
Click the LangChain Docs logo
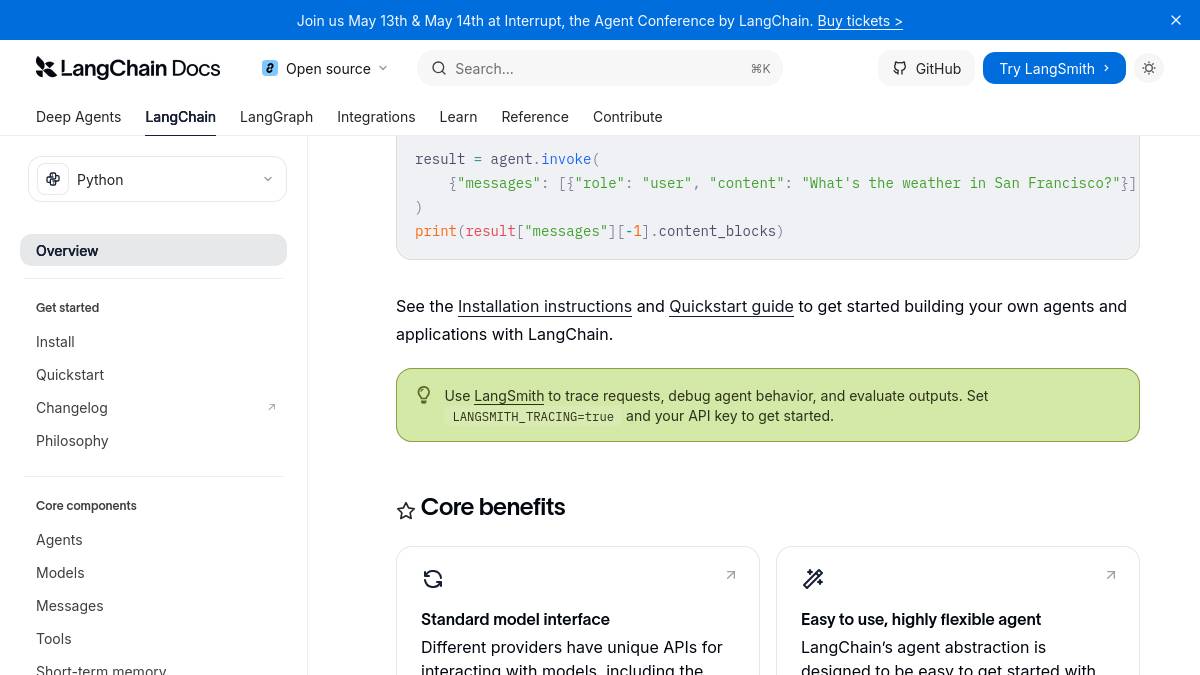click(128, 68)
